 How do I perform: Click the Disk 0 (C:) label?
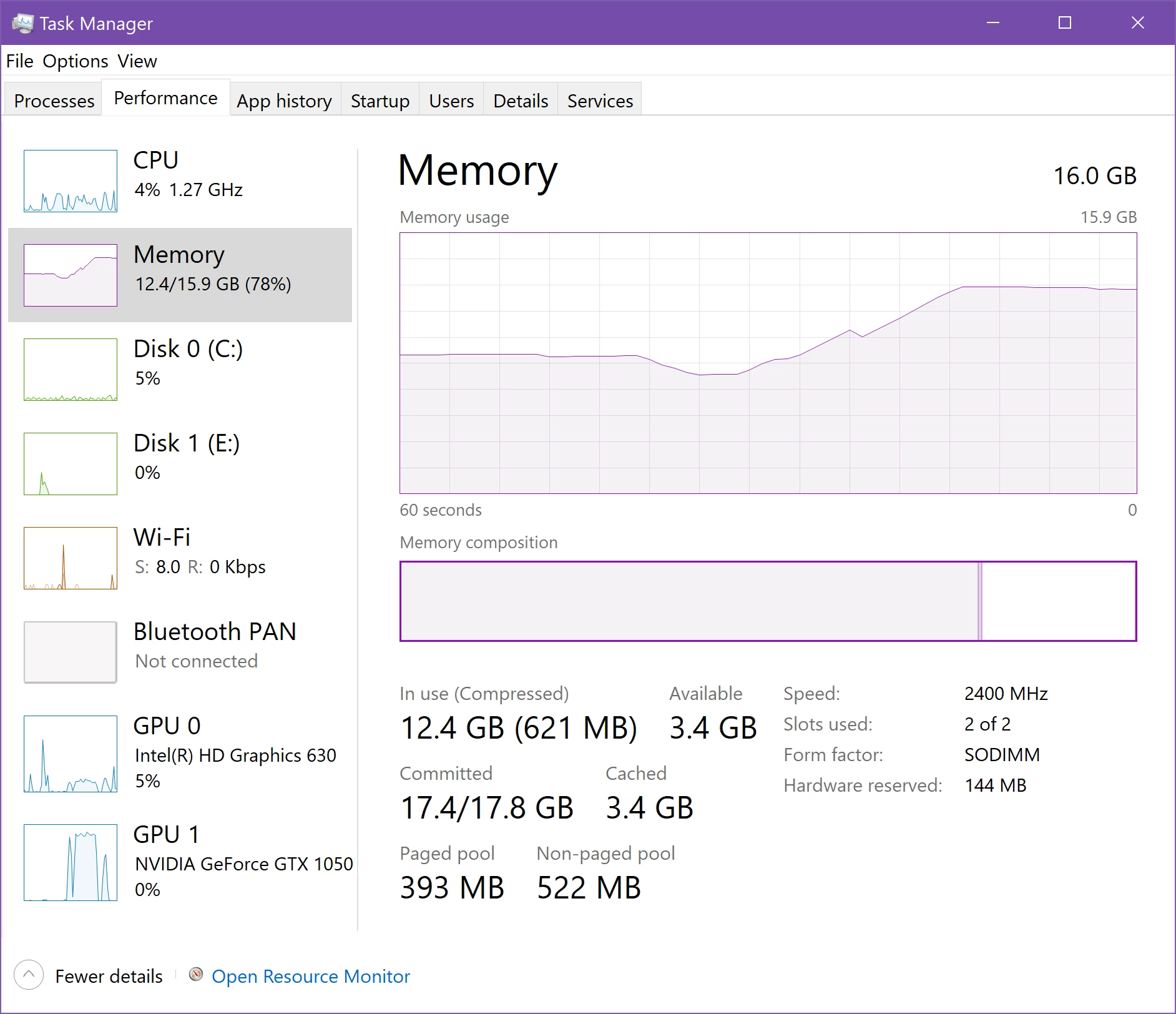188,349
